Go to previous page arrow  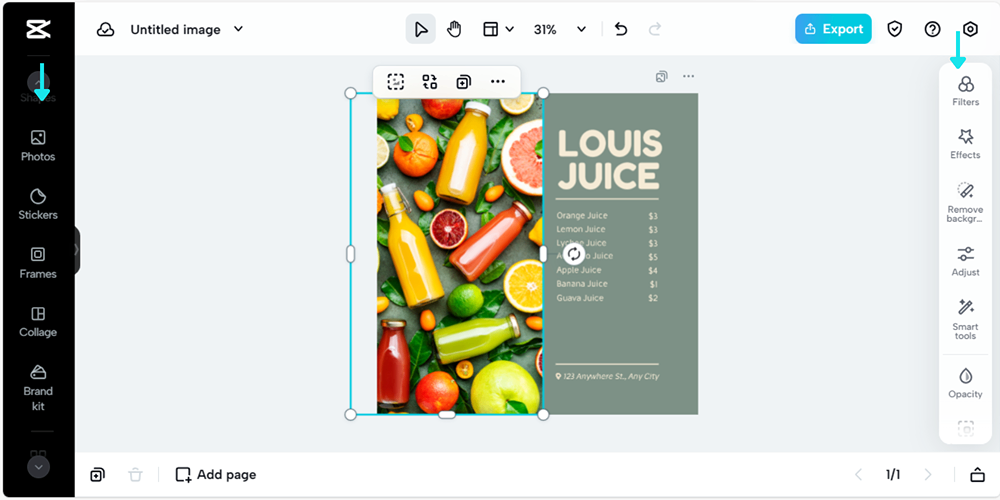[x=858, y=474]
